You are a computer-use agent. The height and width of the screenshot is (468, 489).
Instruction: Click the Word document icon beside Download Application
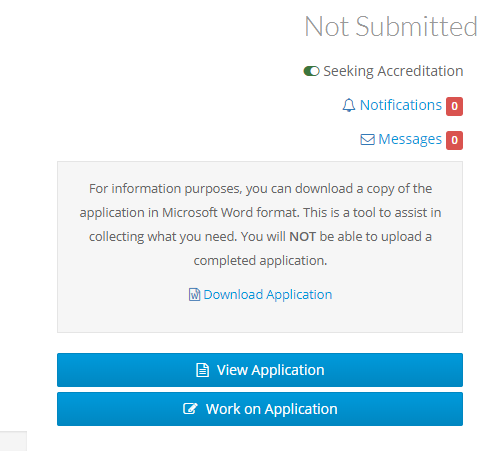(x=194, y=294)
